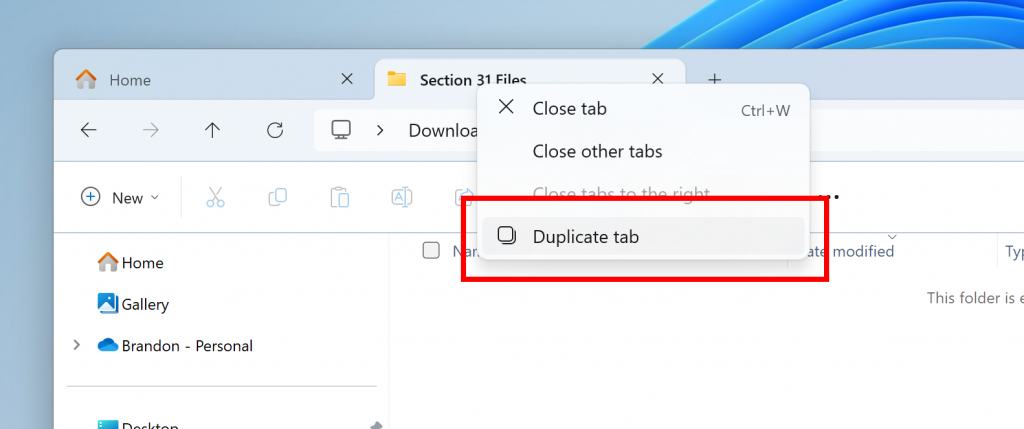
Task: Close the Home tab
Action: (347, 79)
